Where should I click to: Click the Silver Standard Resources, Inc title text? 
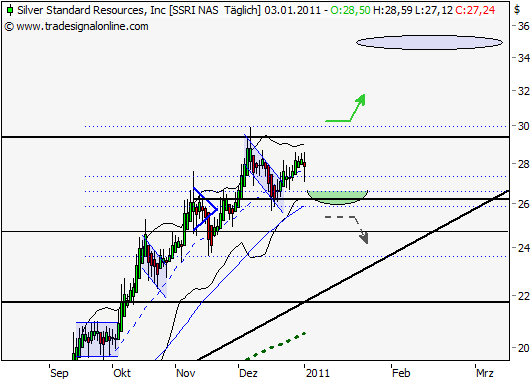tap(91, 10)
